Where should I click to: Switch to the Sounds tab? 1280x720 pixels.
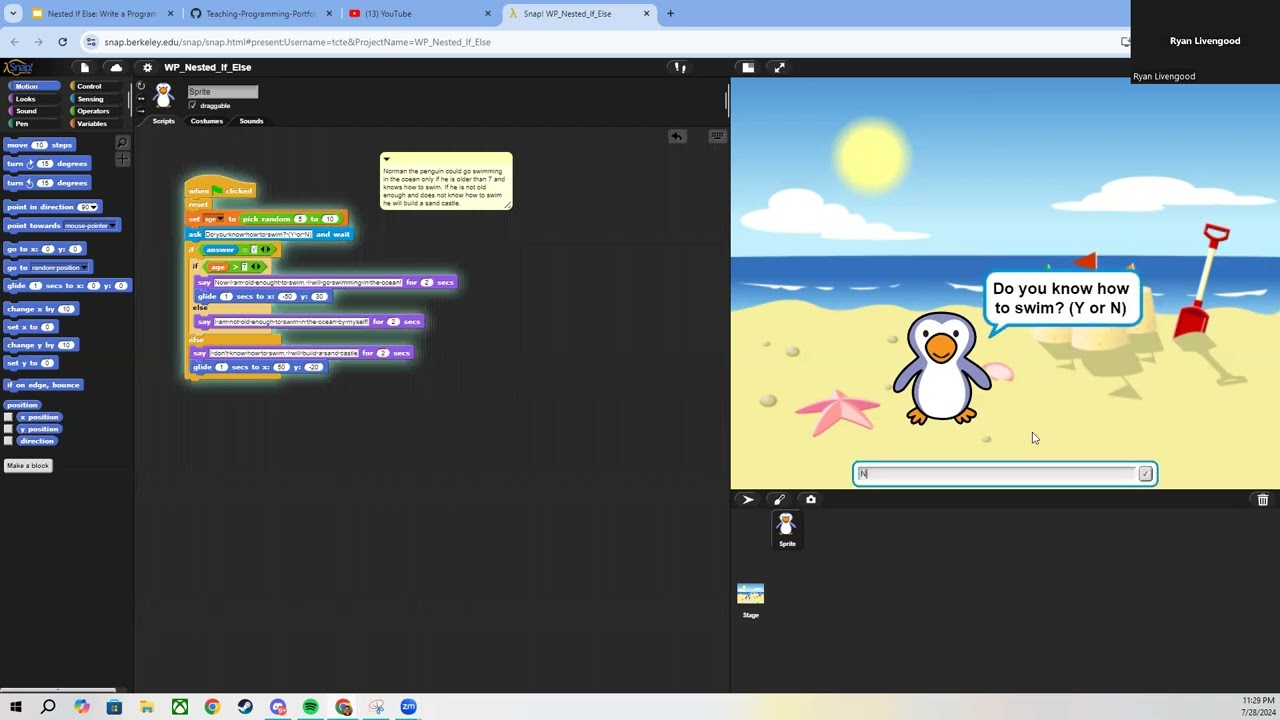251,121
